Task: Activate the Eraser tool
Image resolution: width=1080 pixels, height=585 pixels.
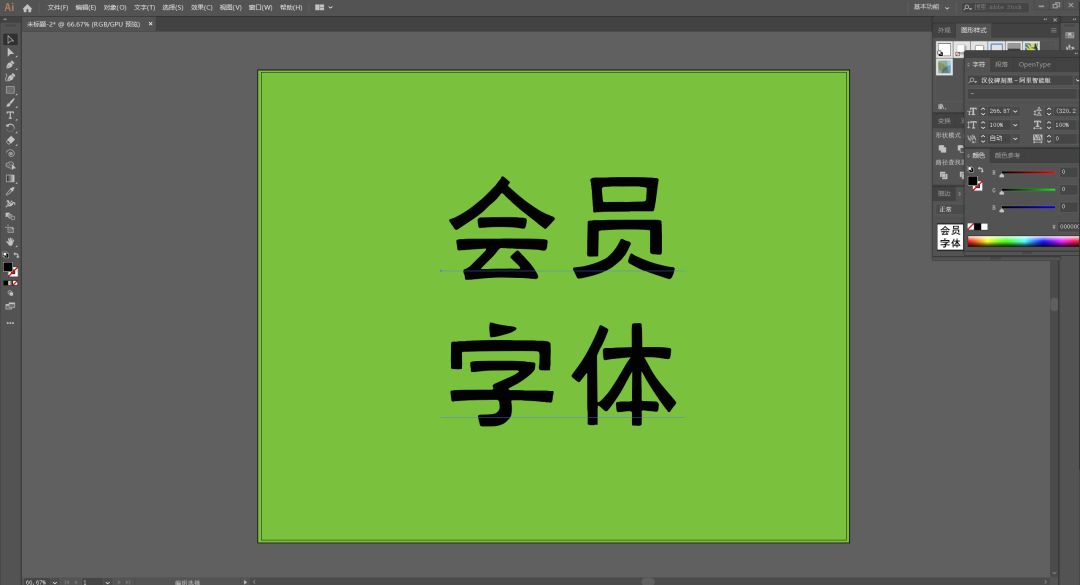Action: pos(10,140)
